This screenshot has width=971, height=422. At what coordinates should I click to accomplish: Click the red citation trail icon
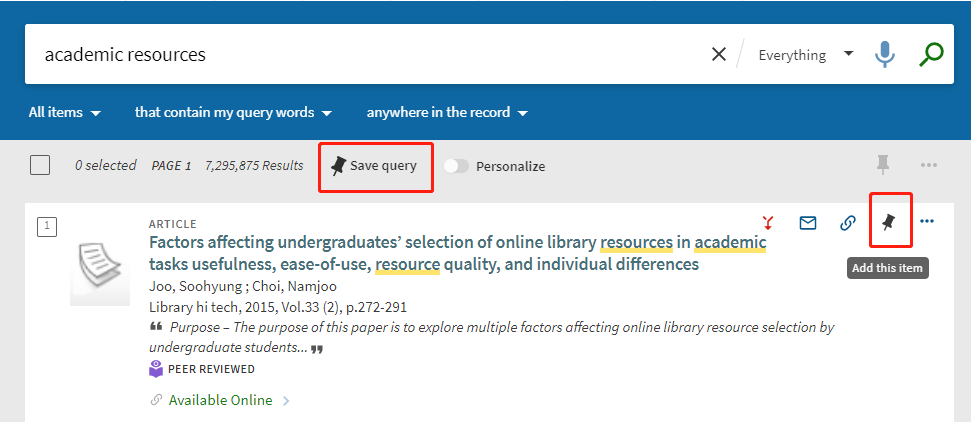click(768, 223)
